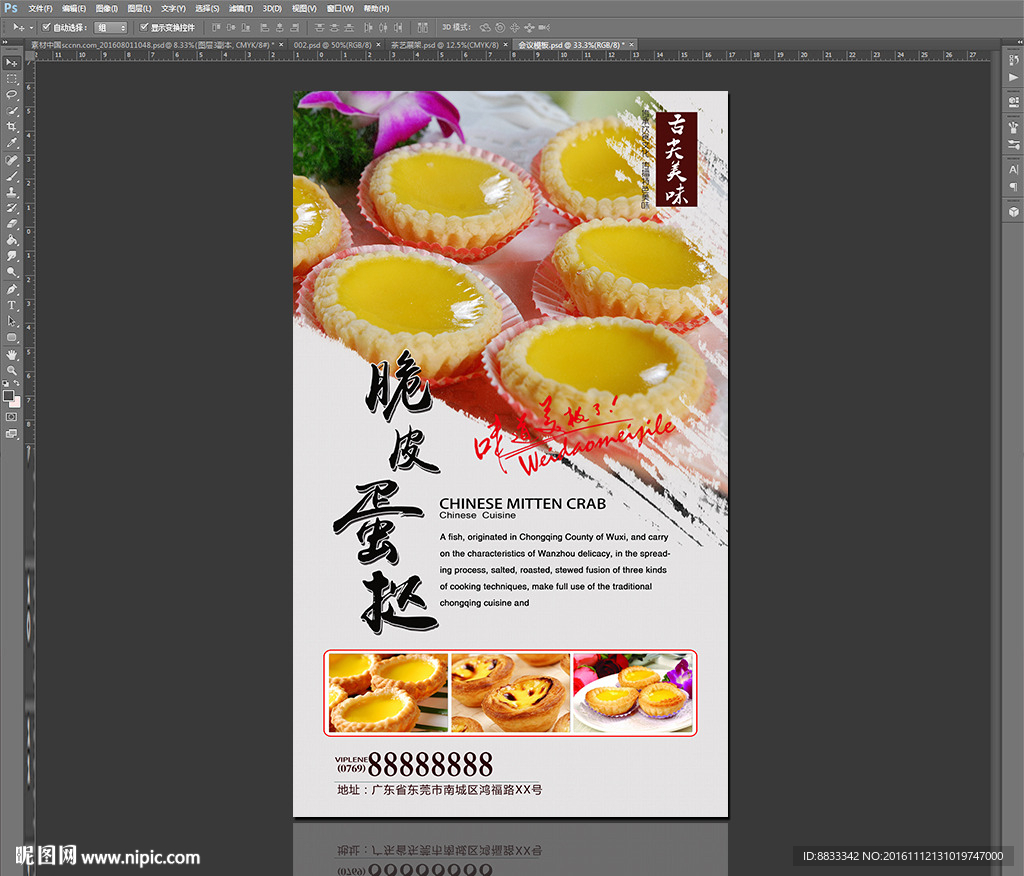Viewport: 1024px width, 876px height.
Task: Open the 文字(Y) menu
Action: coord(173,8)
